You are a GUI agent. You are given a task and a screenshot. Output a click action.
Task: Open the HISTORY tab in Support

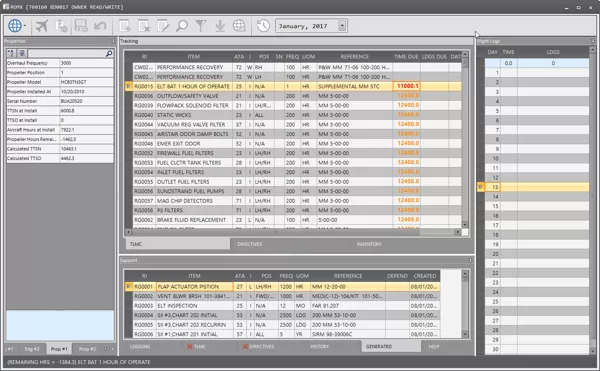(x=320, y=347)
